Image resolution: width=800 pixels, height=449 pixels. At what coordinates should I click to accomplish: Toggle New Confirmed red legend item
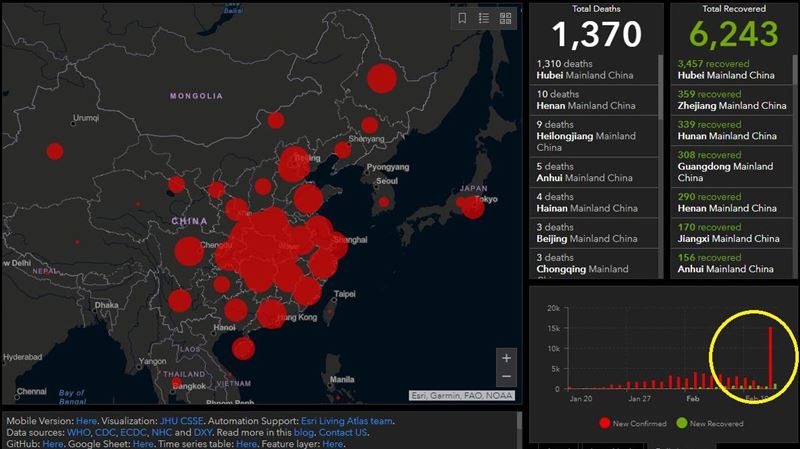tap(633, 423)
